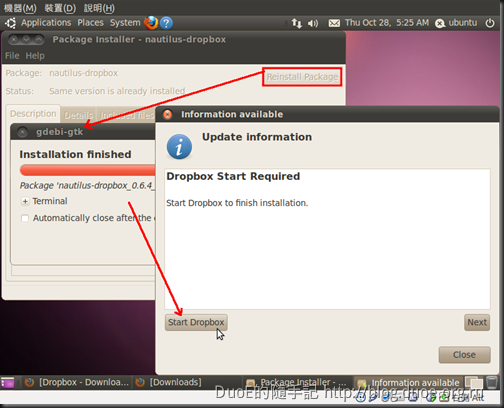Click the blue info icon in Update information

[179, 147]
